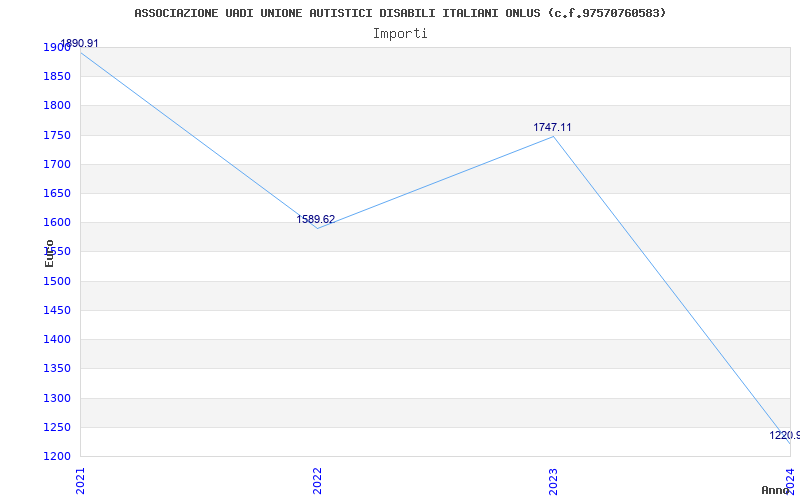Click the 2024 x-axis year label
This screenshot has width=800, height=500.
click(x=790, y=481)
